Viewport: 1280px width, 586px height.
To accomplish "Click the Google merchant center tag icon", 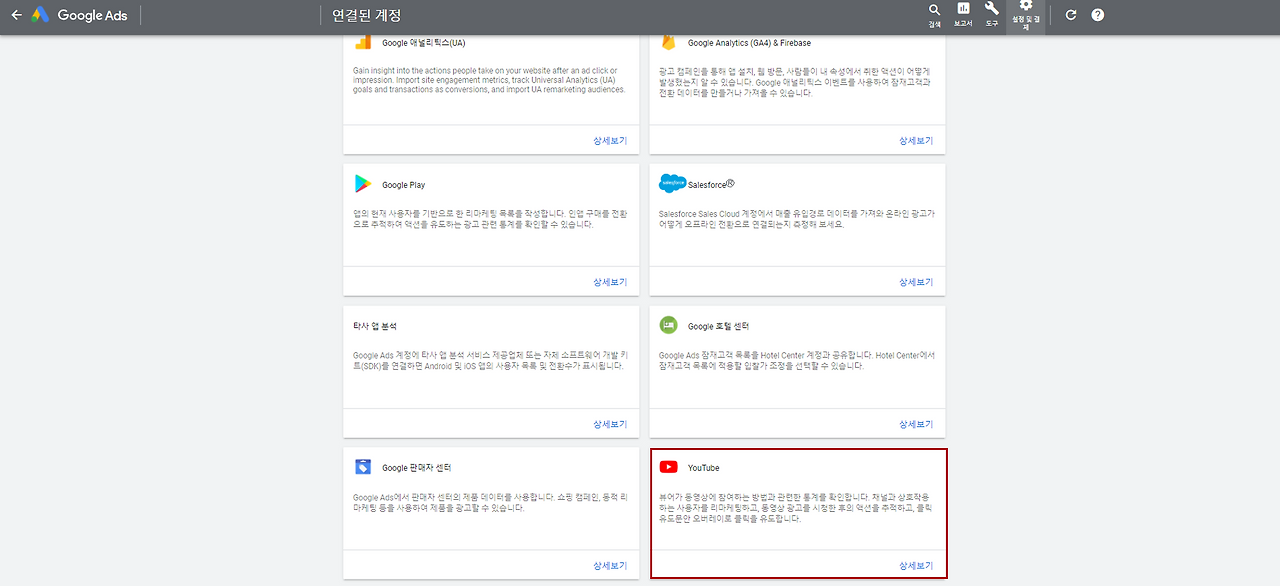I will point(363,467).
